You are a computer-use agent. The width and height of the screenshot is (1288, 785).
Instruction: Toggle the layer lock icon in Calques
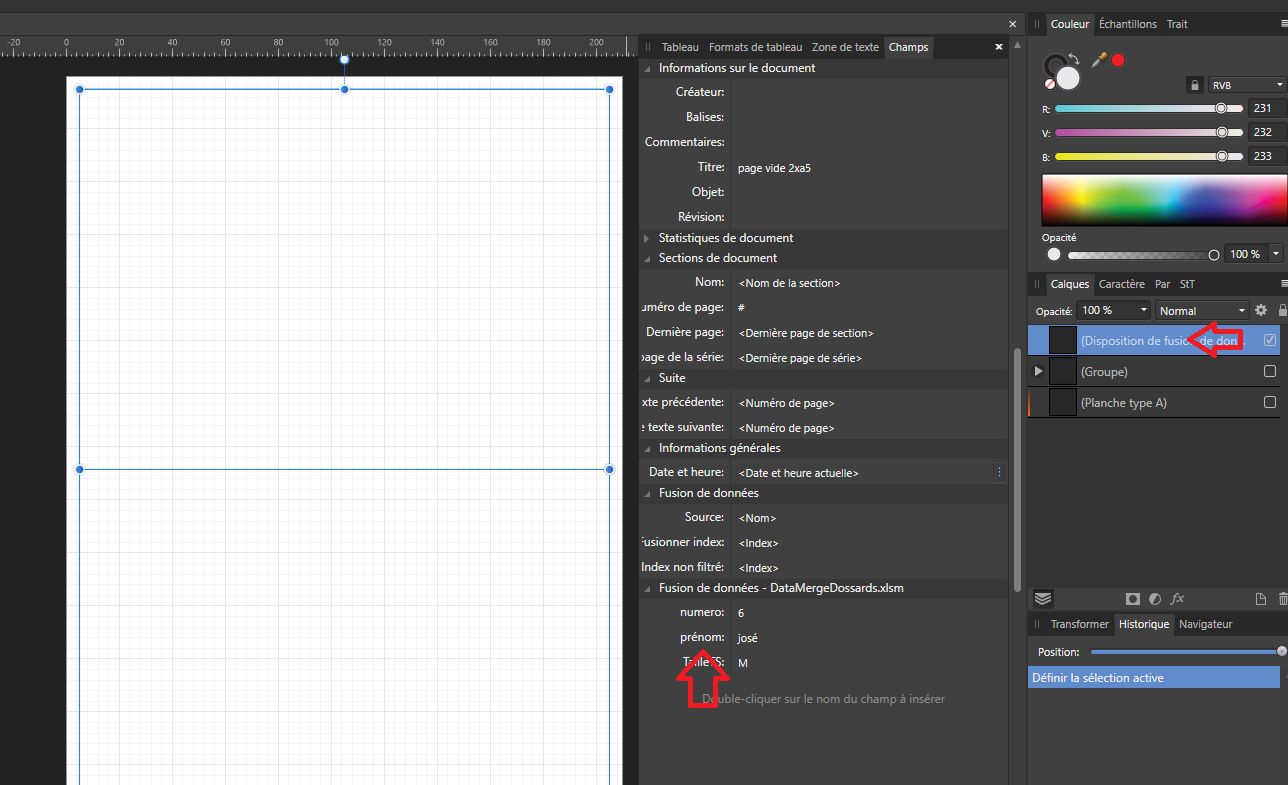[x=1283, y=311]
